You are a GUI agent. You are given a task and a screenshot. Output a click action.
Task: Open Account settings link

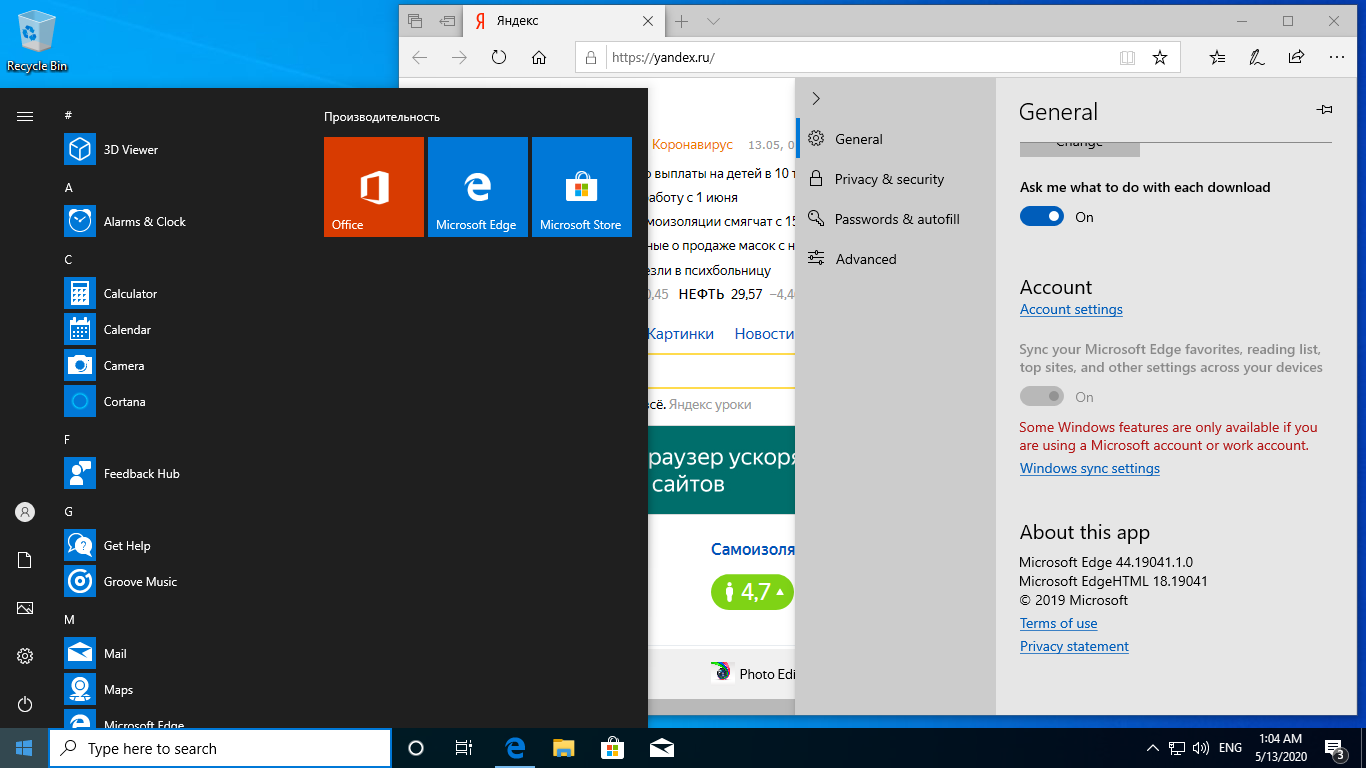(1071, 310)
